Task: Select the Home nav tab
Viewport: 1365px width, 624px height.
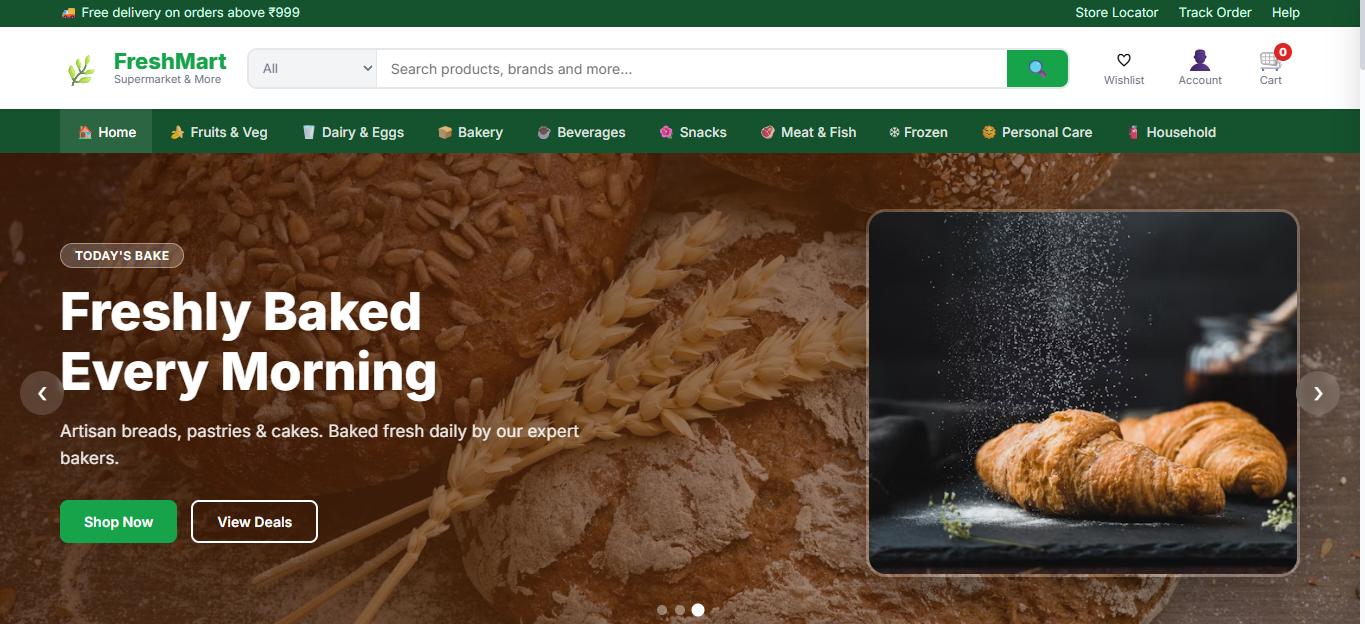Action: tap(106, 132)
